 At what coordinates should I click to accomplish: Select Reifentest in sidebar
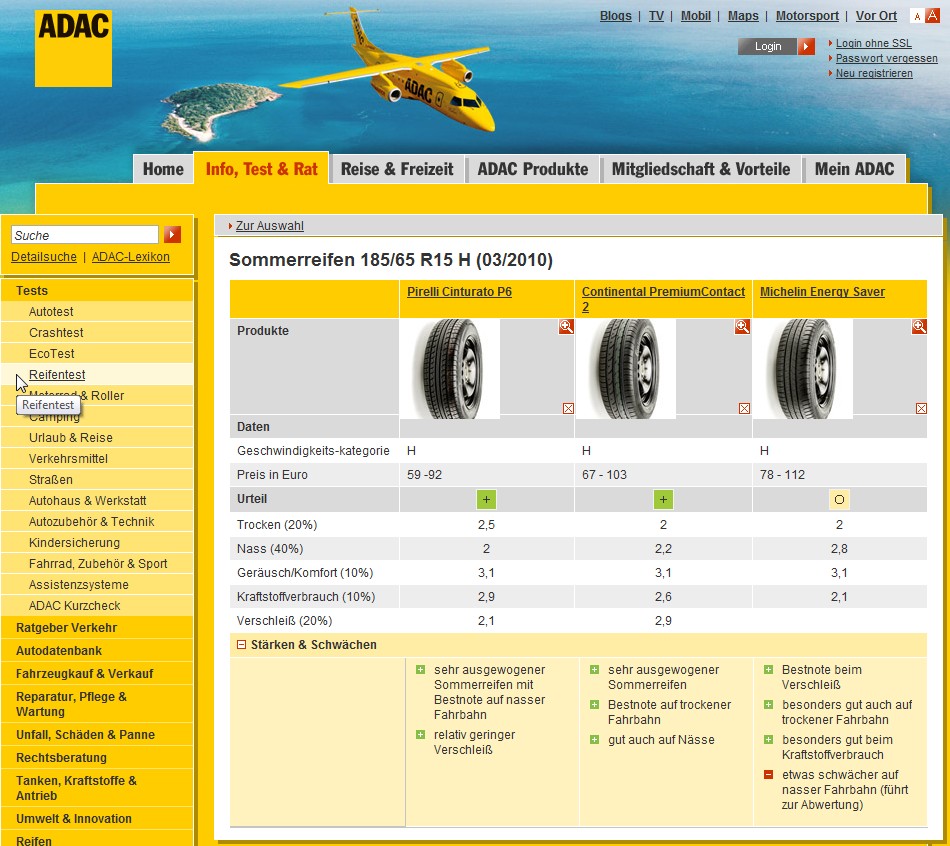click(x=97, y=375)
